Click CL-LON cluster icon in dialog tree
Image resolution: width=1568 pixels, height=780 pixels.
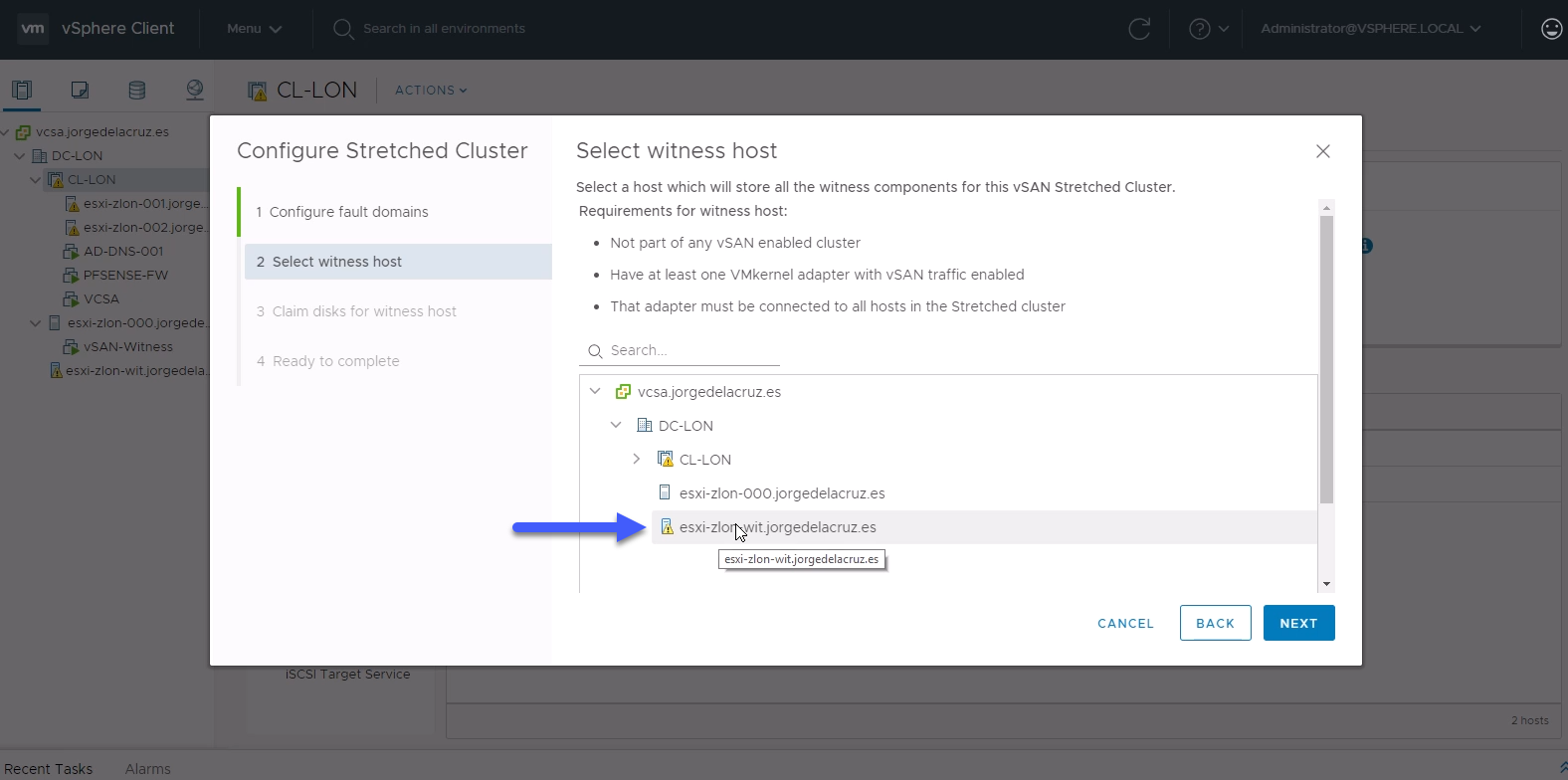665,460
